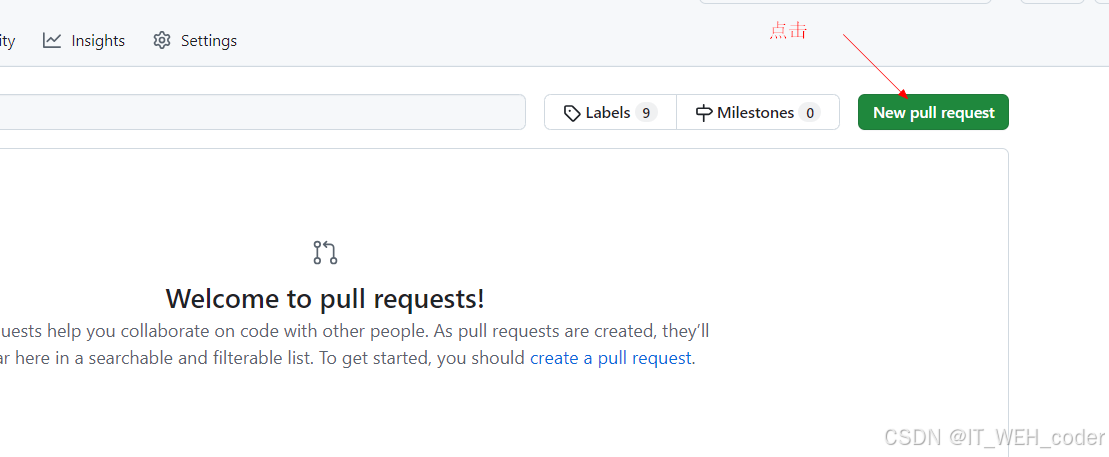The height and width of the screenshot is (457, 1109).
Task: Open the Settings tab
Action: [195, 41]
